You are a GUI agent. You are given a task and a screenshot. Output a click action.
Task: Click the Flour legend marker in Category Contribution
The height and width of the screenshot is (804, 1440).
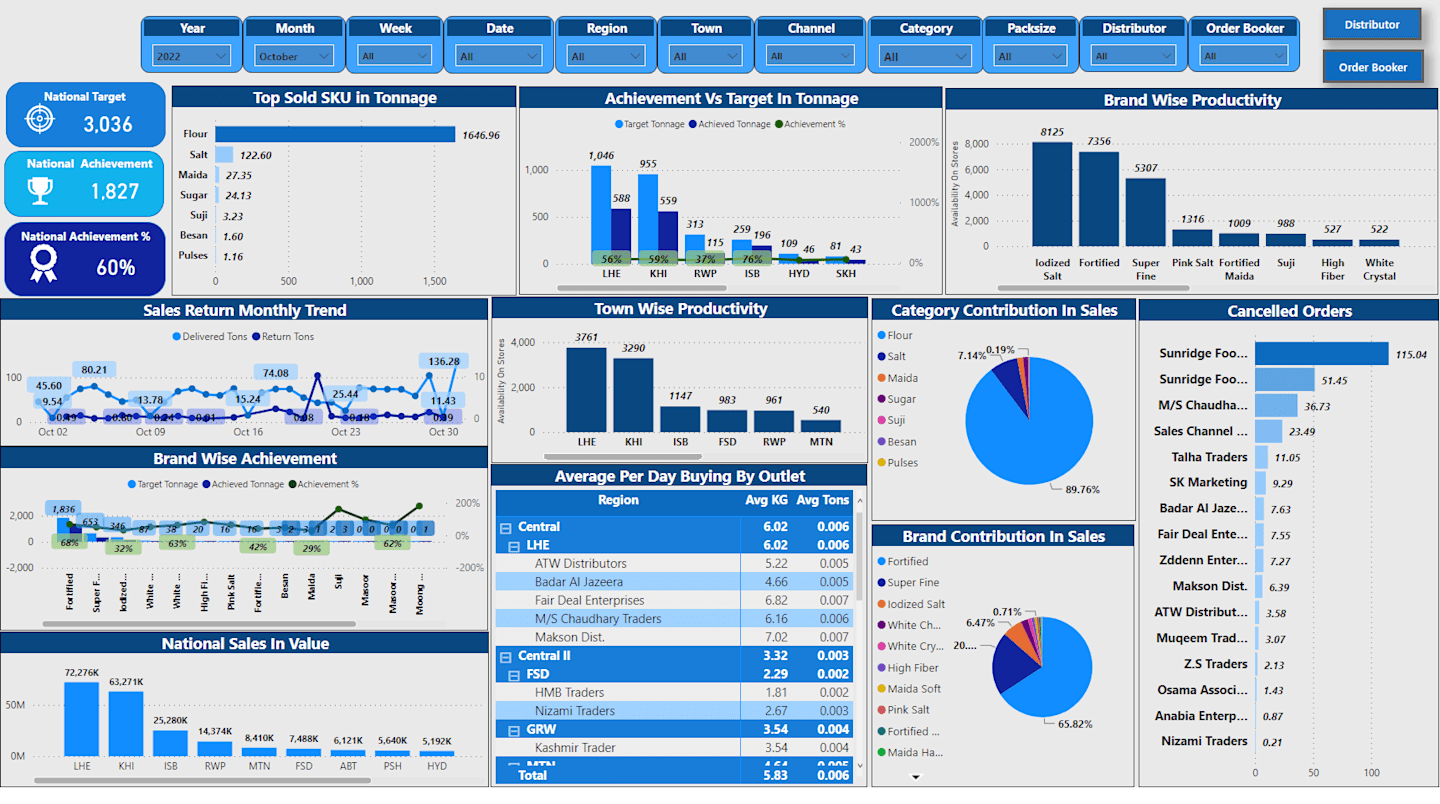pos(881,336)
